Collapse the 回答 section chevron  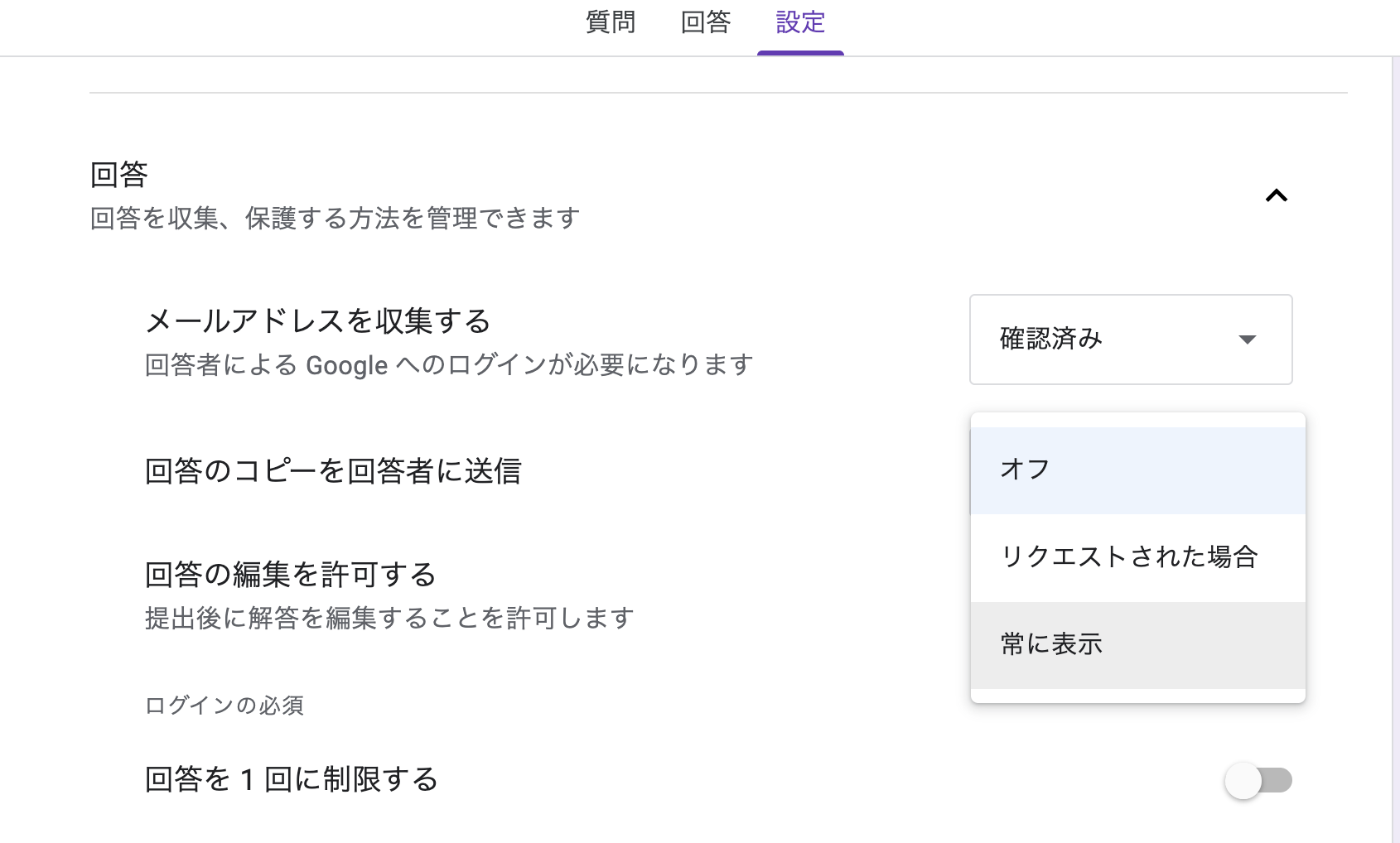click(x=1276, y=196)
